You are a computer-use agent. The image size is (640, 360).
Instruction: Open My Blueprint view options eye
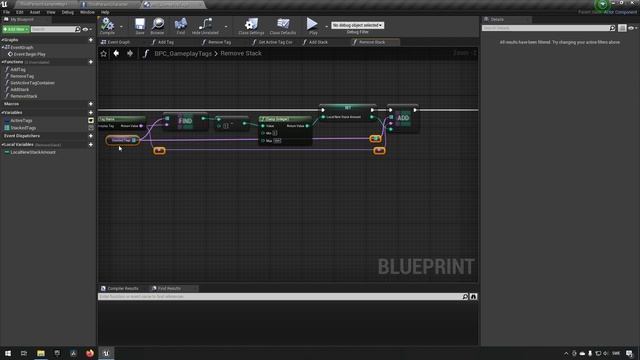[86, 29]
